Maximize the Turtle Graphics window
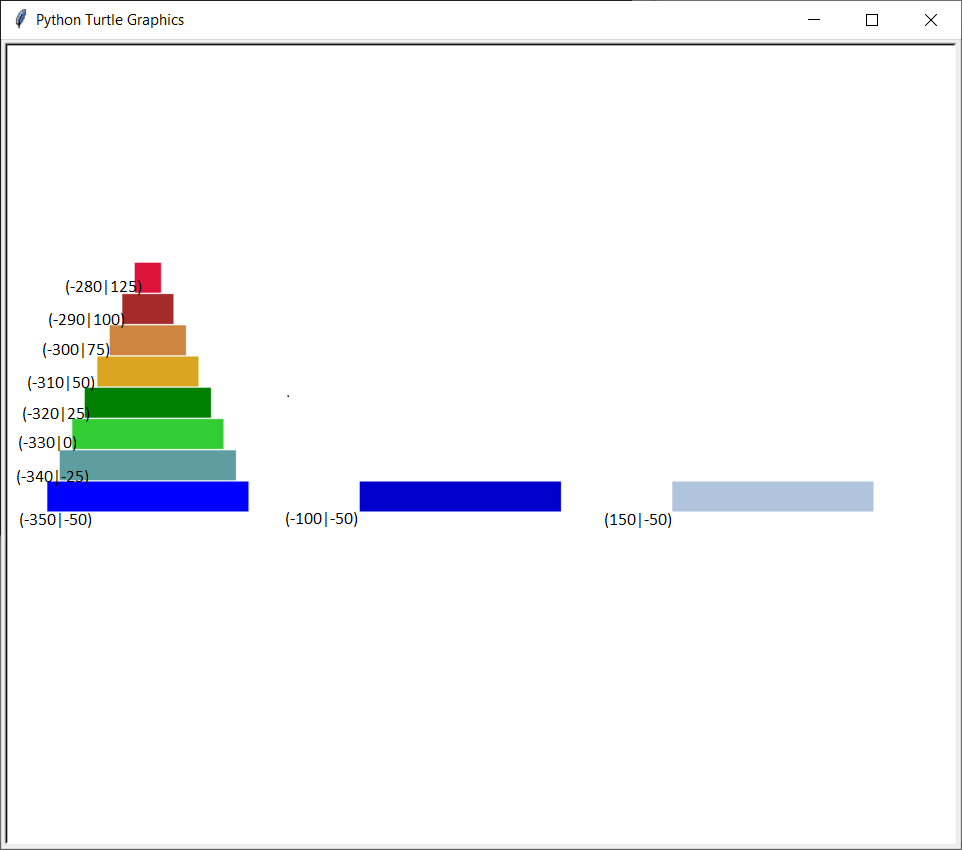The width and height of the screenshot is (962, 850). tap(872, 20)
